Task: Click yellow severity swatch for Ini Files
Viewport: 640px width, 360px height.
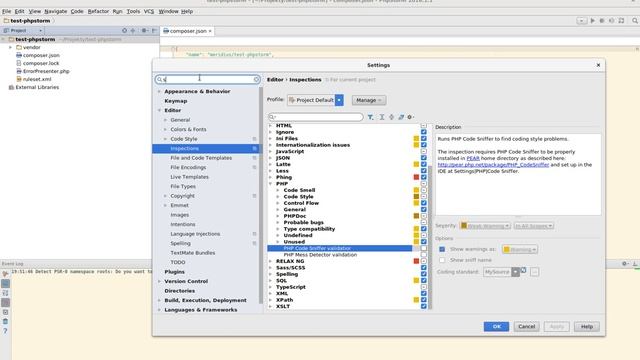Action: point(416,138)
